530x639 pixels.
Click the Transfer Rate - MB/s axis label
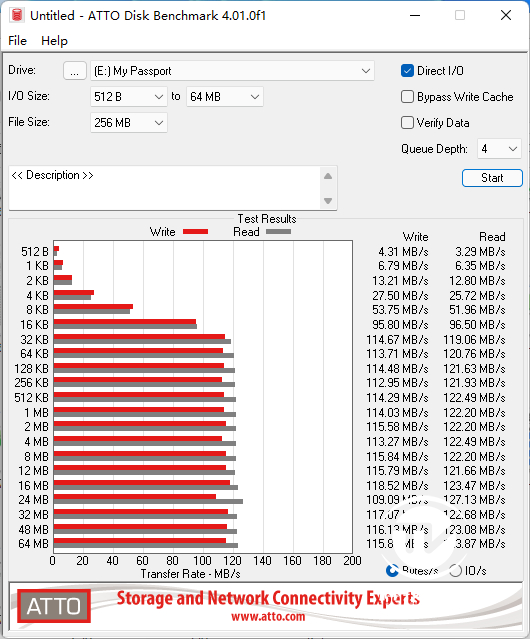pyautogui.click(x=190, y=574)
